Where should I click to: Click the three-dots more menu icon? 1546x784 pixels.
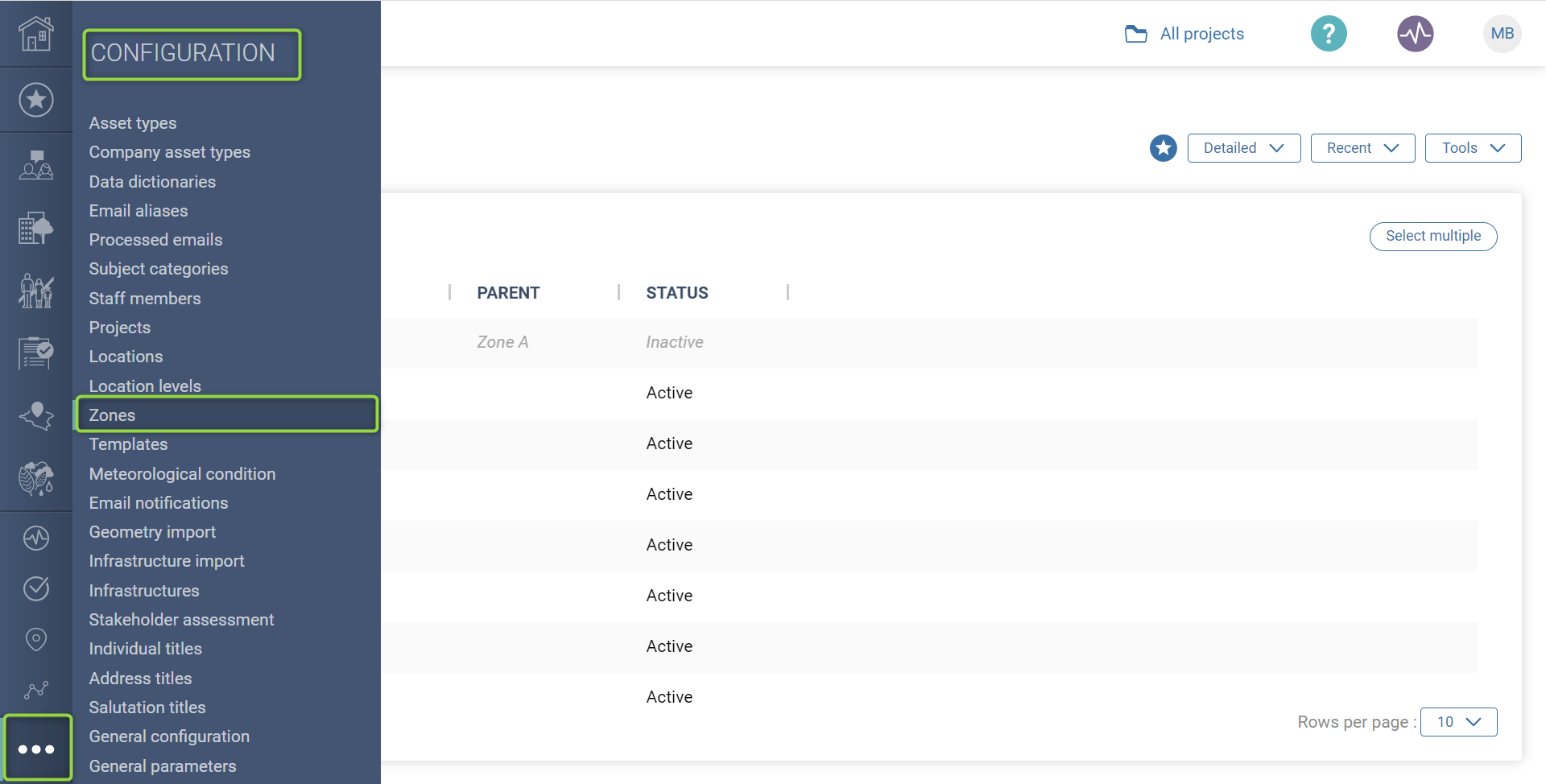pyautogui.click(x=36, y=749)
